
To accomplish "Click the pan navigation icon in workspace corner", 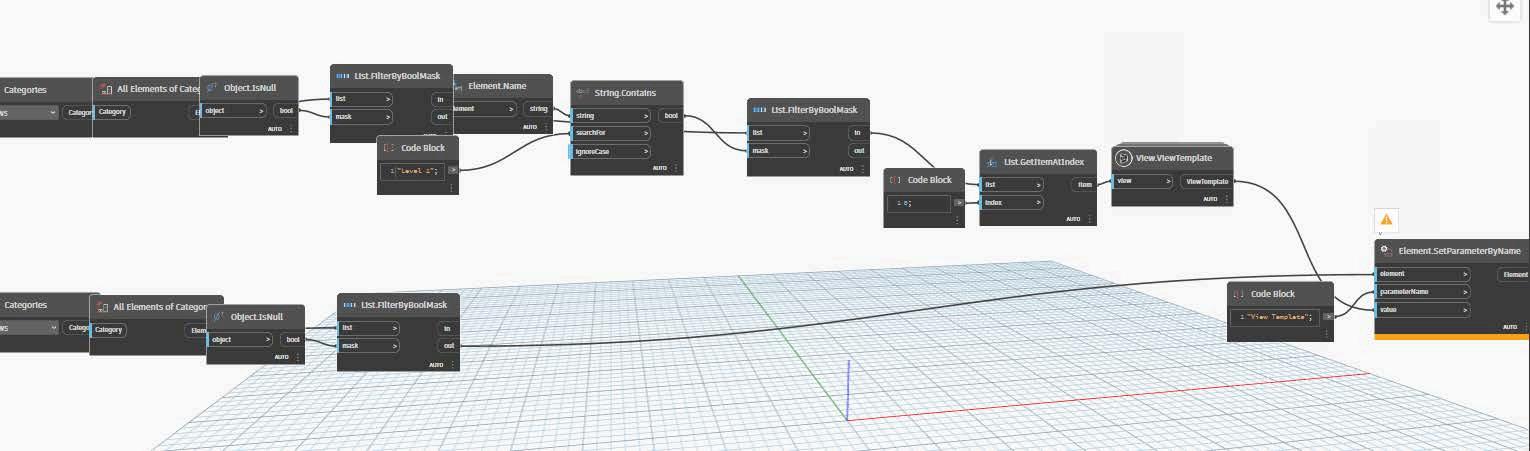I will click(x=1505, y=6).
